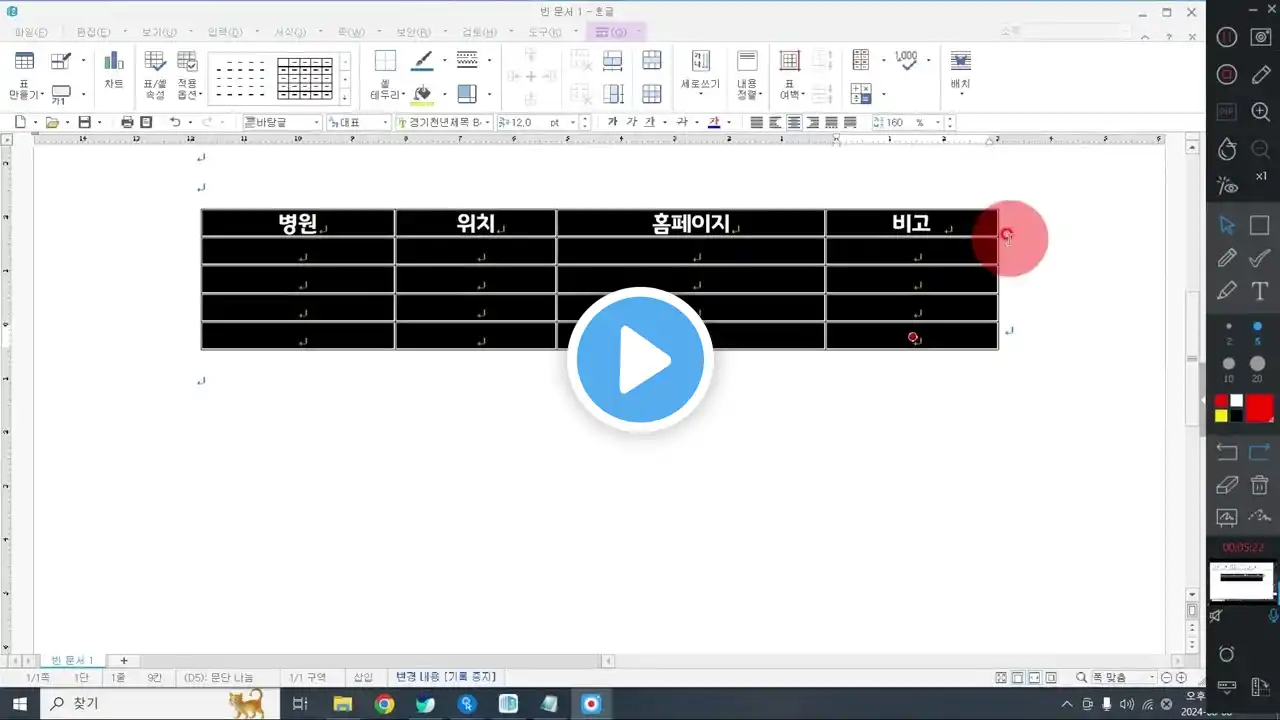
Task: Toggle justify paragraph alignment
Action: [x=756, y=122]
